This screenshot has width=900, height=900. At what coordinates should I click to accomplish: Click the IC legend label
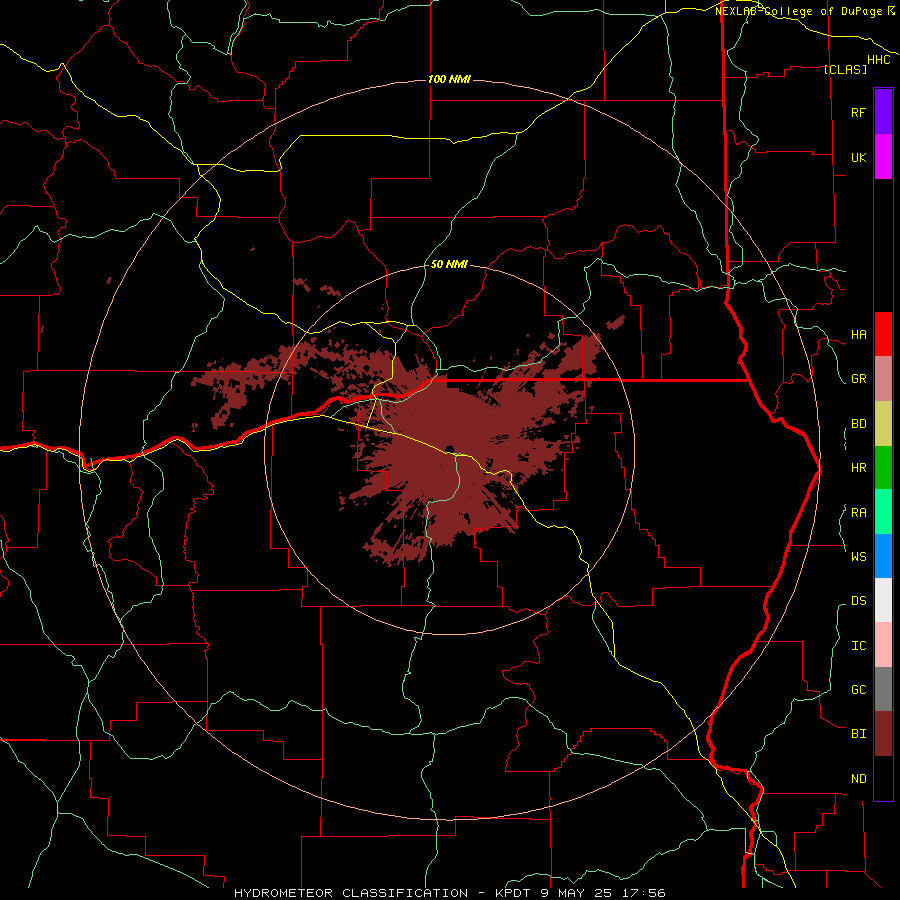[x=858, y=646]
